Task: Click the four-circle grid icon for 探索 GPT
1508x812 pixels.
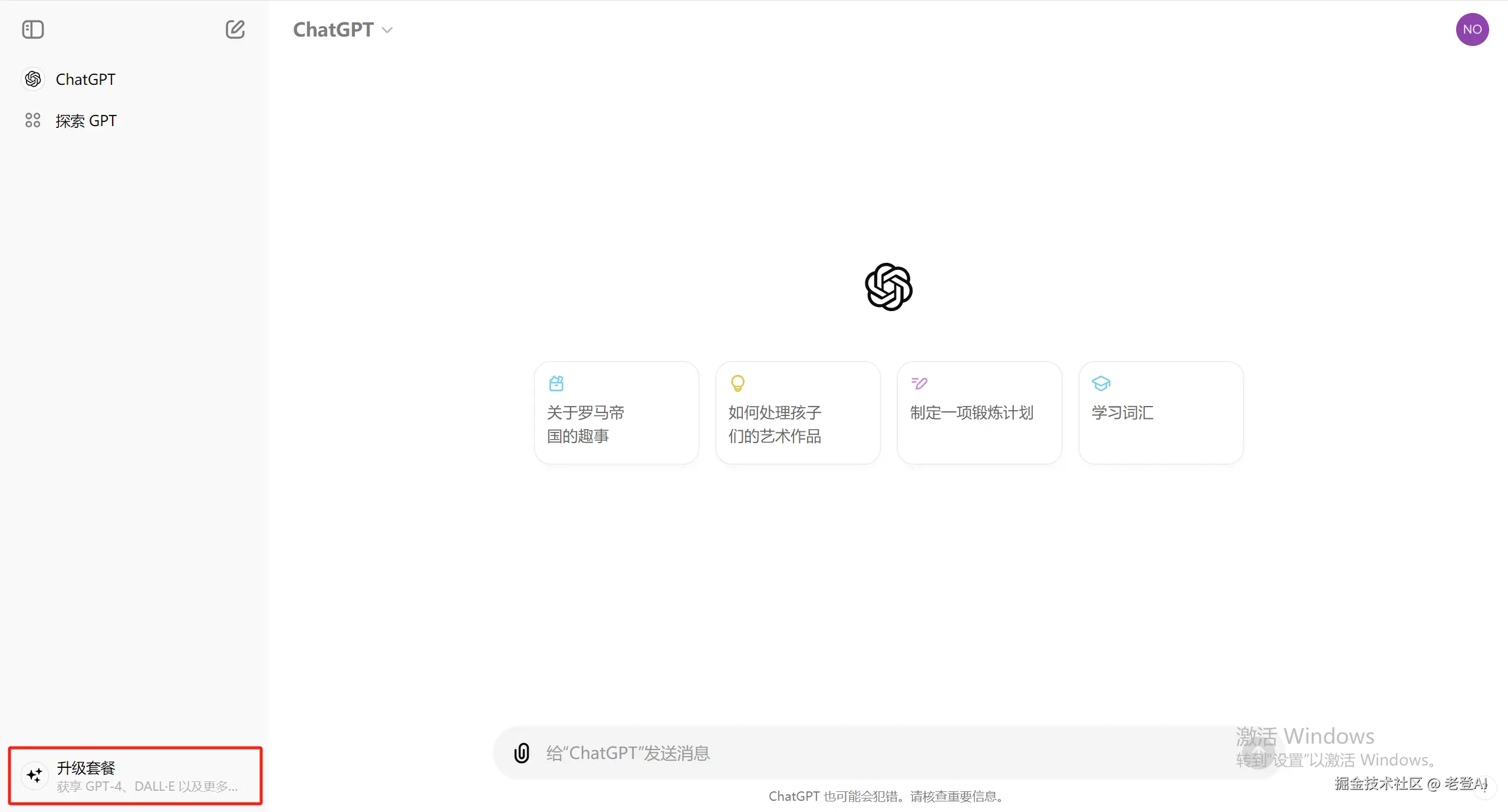Action: 33,120
